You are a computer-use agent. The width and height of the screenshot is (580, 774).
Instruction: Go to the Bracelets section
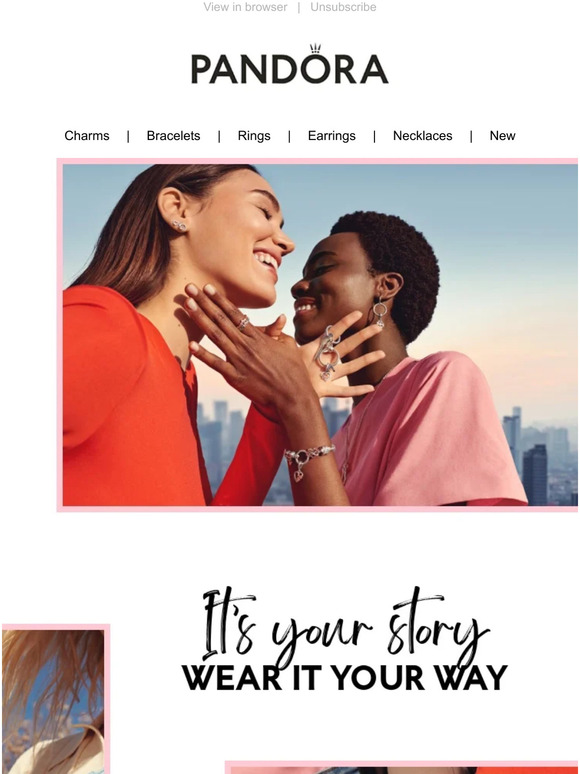click(x=173, y=136)
